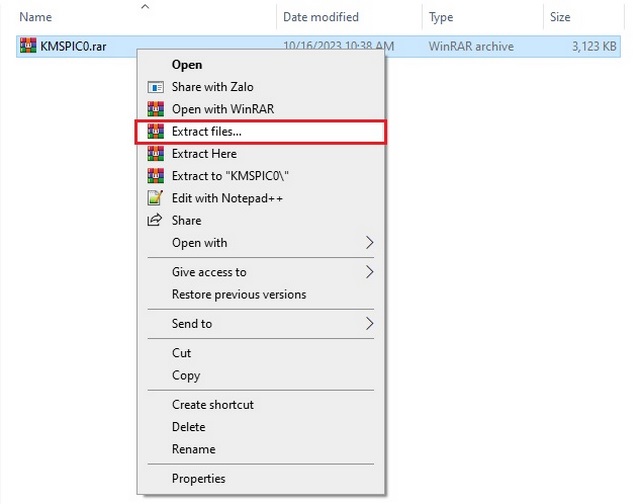Choose Delete from the context menu

(x=189, y=427)
